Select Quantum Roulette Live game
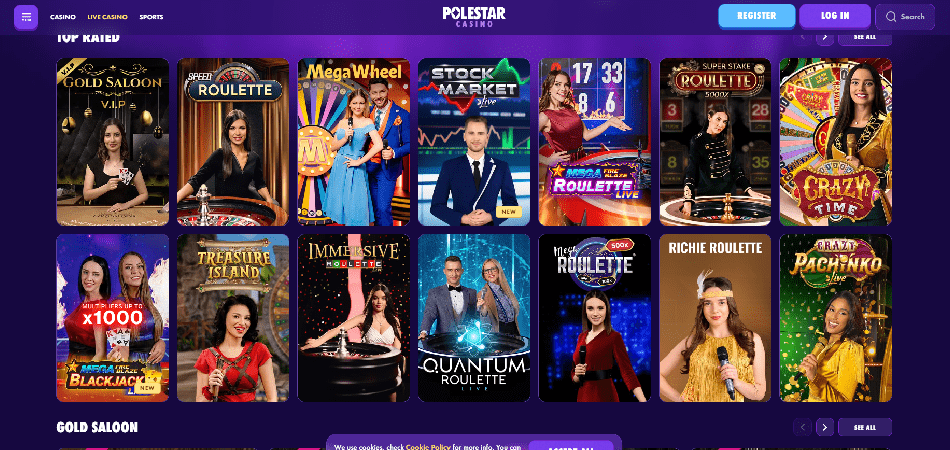950x450 pixels. 474,318
